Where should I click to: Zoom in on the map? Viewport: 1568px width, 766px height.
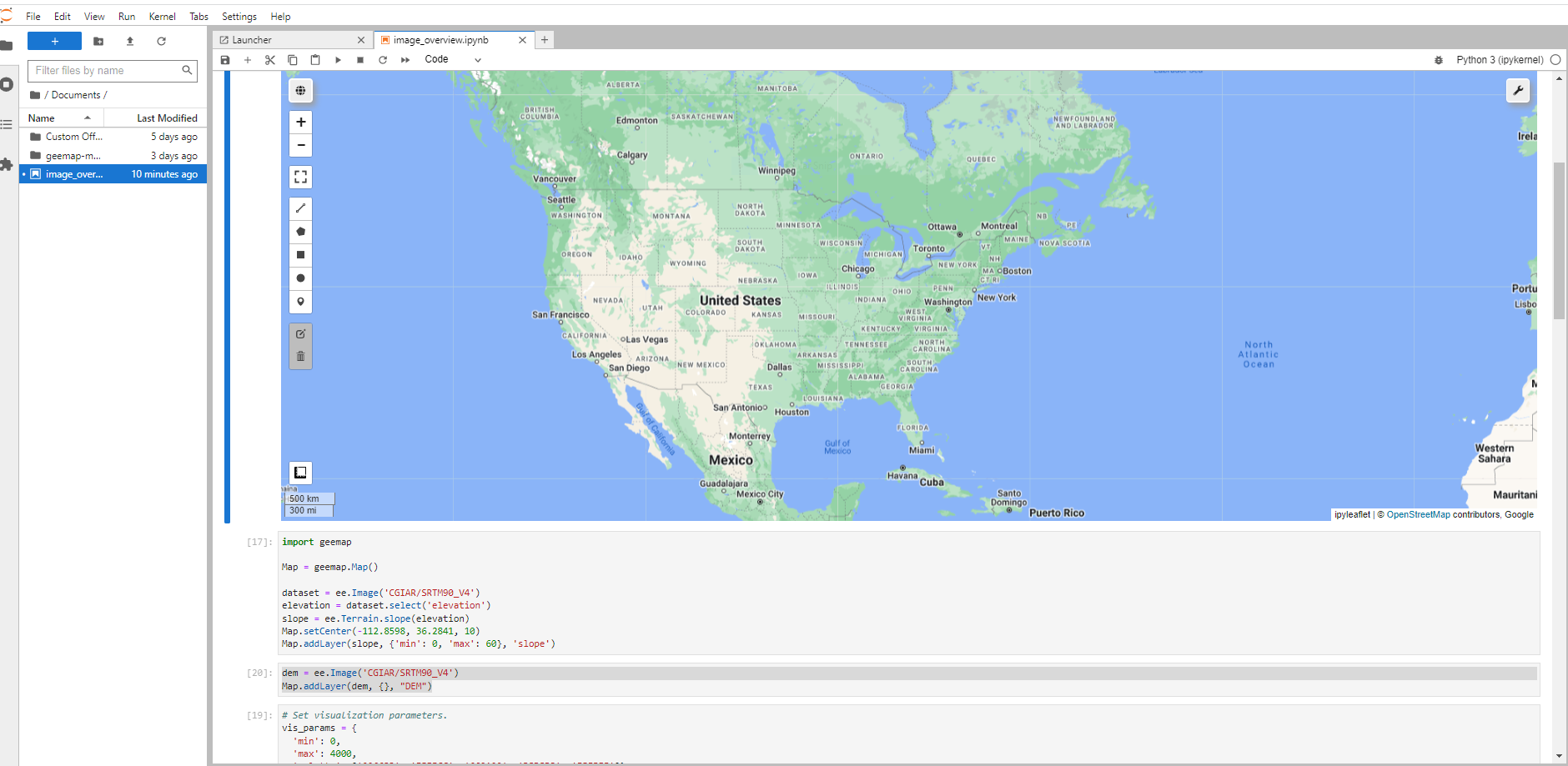click(x=300, y=122)
